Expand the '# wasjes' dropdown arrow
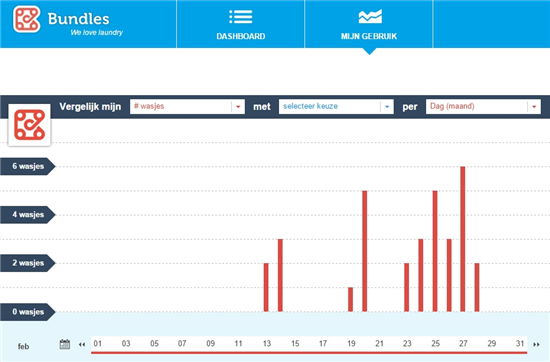This screenshot has width=550, height=362. coord(238,107)
